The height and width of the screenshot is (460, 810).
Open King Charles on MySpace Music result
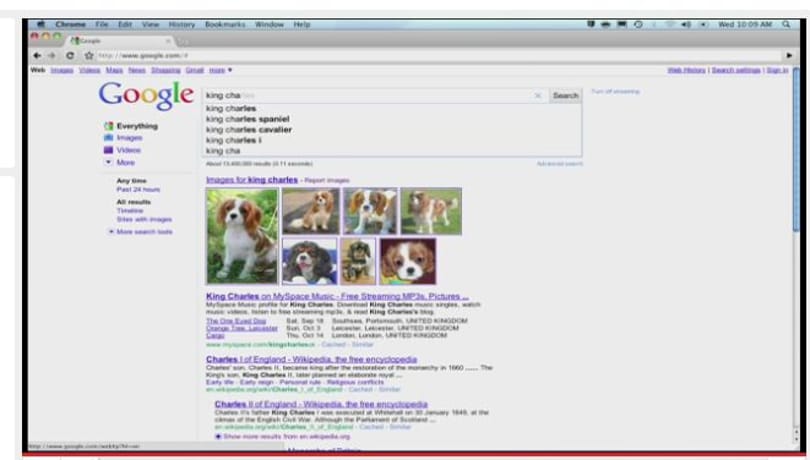[337, 296]
